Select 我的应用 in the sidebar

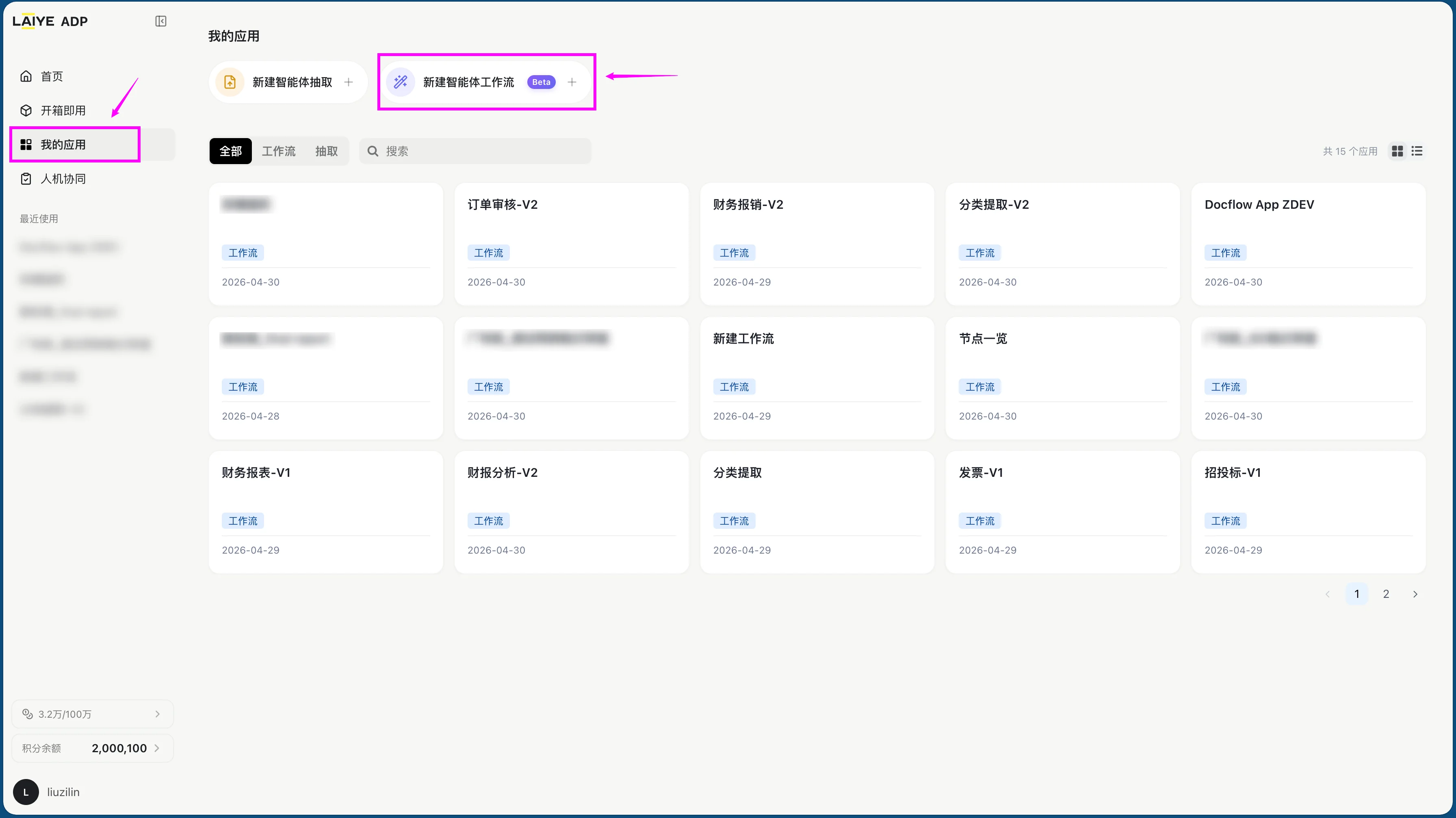pos(92,145)
